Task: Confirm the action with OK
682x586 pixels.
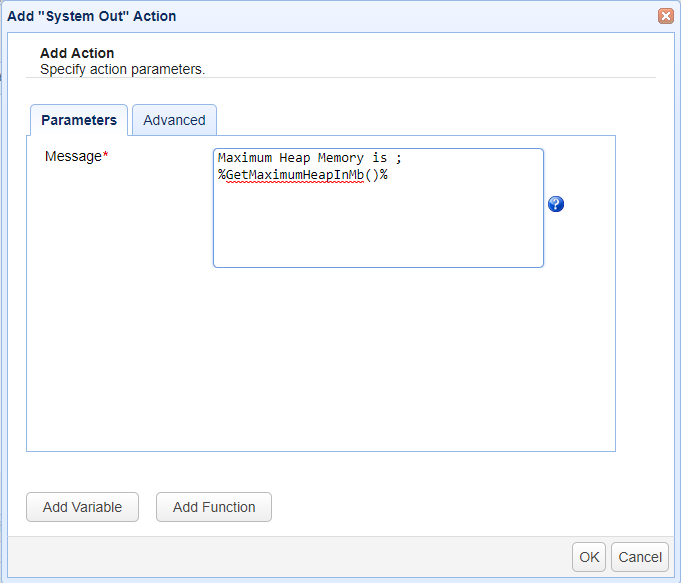Action: [590, 557]
